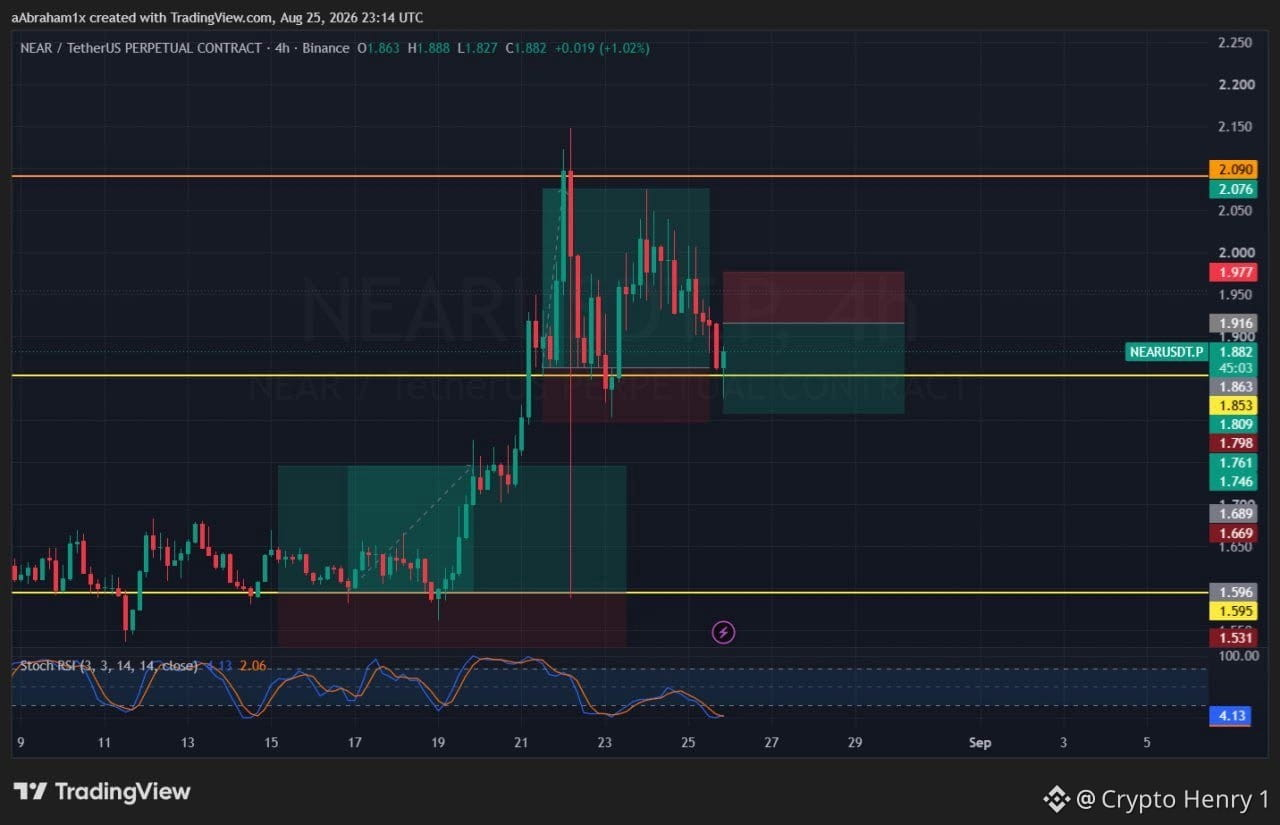Click the yellow 1.853 price label
This screenshot has width=1280, height=825.
(x=1231, y=405)
